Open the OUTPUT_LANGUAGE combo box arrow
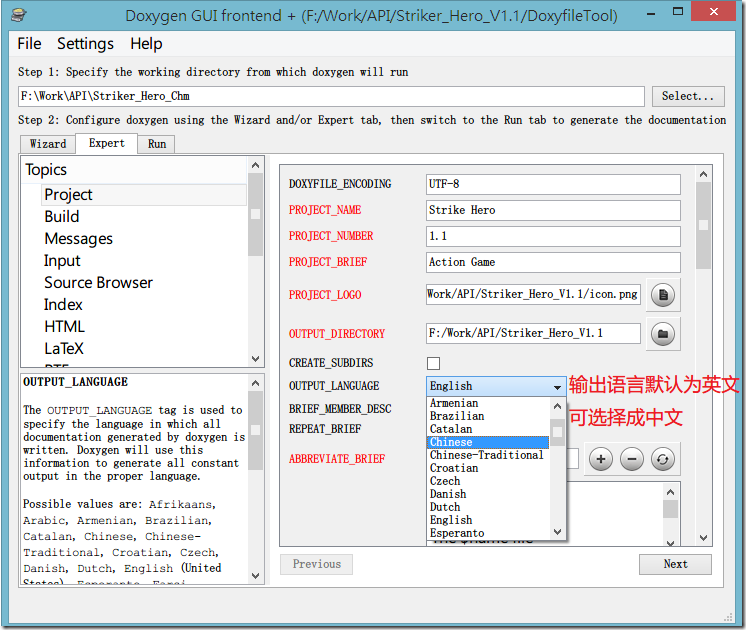The width and height of the screenshot is (746, 630). pyautogui.click(x=557, y=387)
